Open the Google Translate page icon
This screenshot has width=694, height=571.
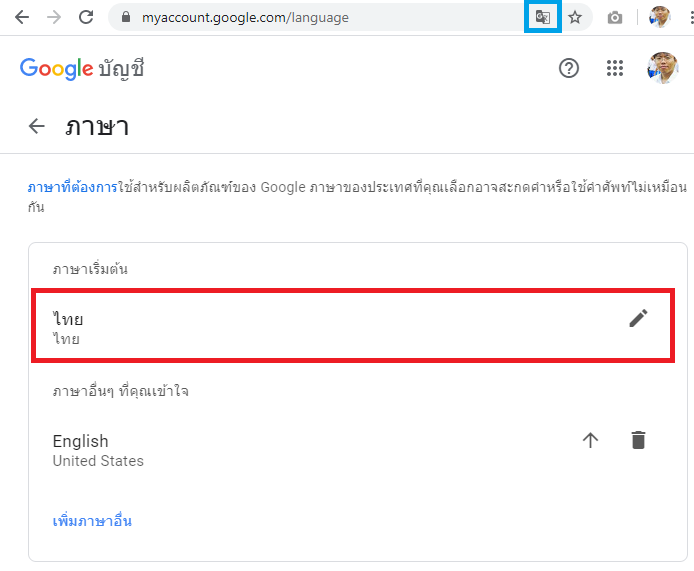(x=543, y=17)
